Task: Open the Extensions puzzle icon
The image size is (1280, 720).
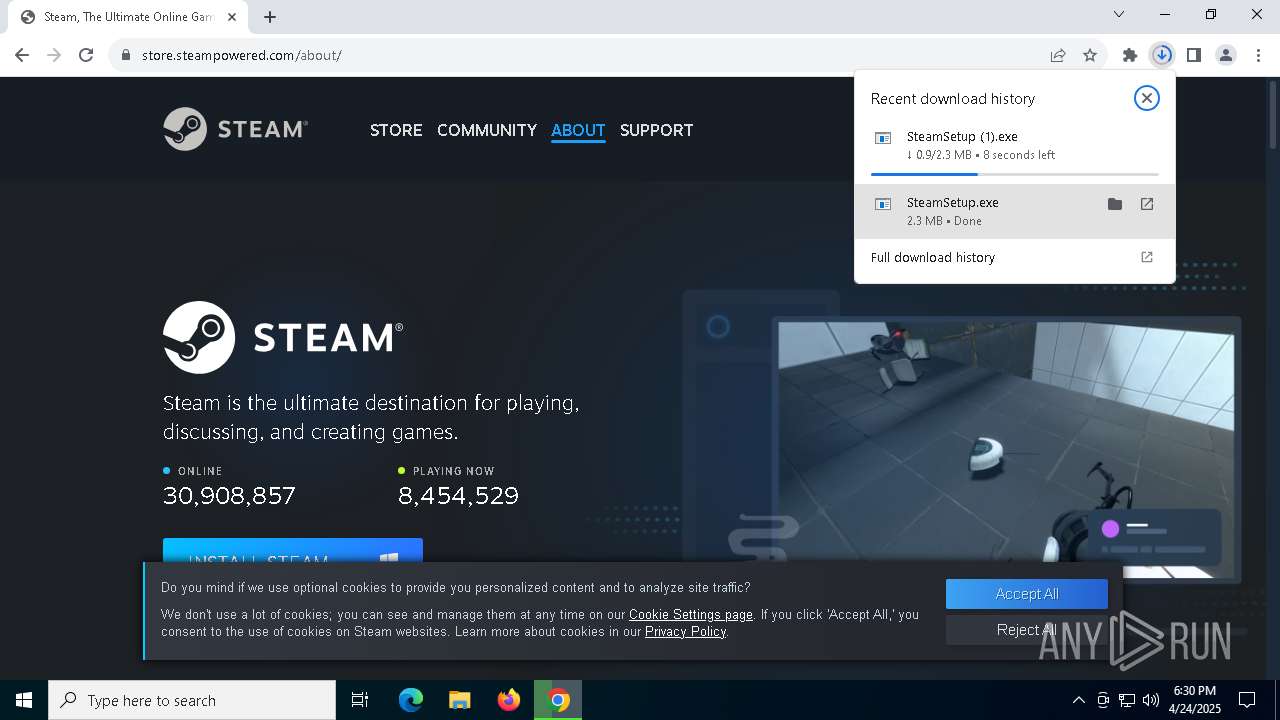Action: [x=1130, y=55]
